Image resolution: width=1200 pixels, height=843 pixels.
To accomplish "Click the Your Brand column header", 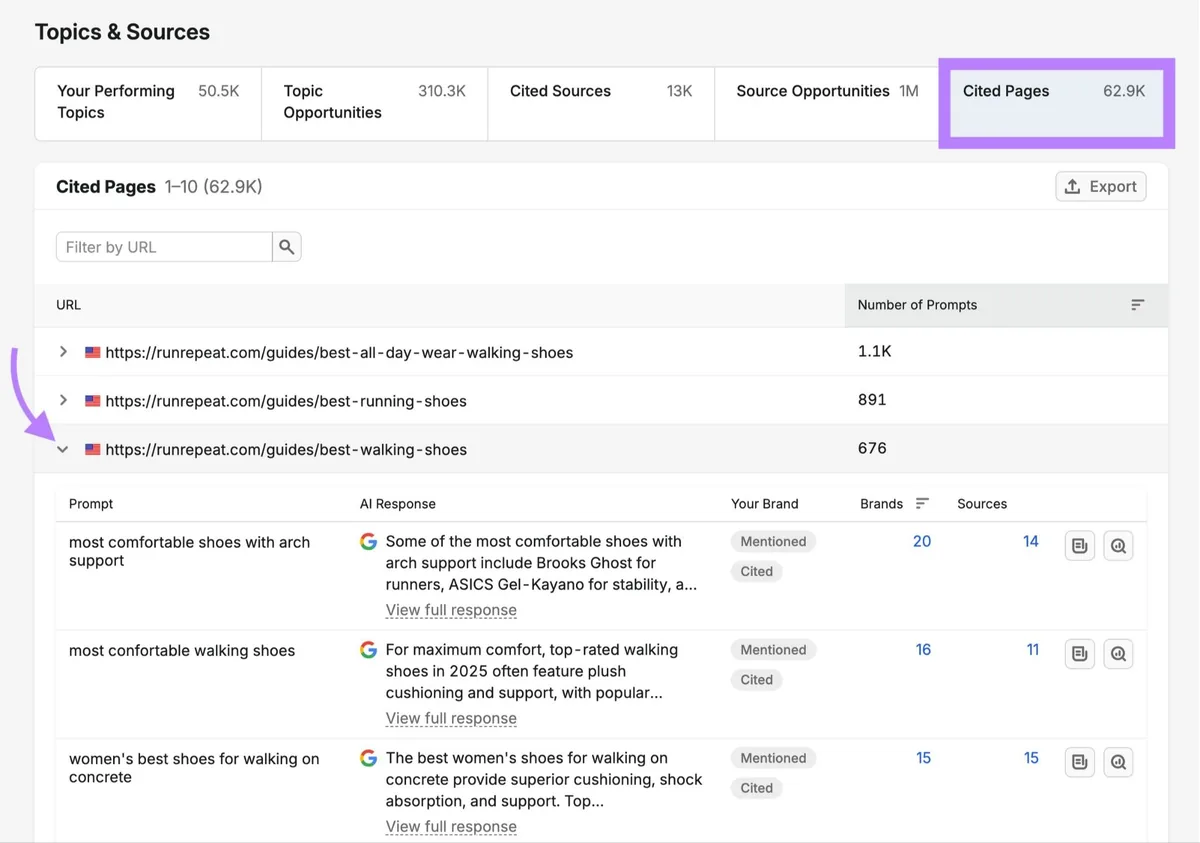I will tap(765, 504).
